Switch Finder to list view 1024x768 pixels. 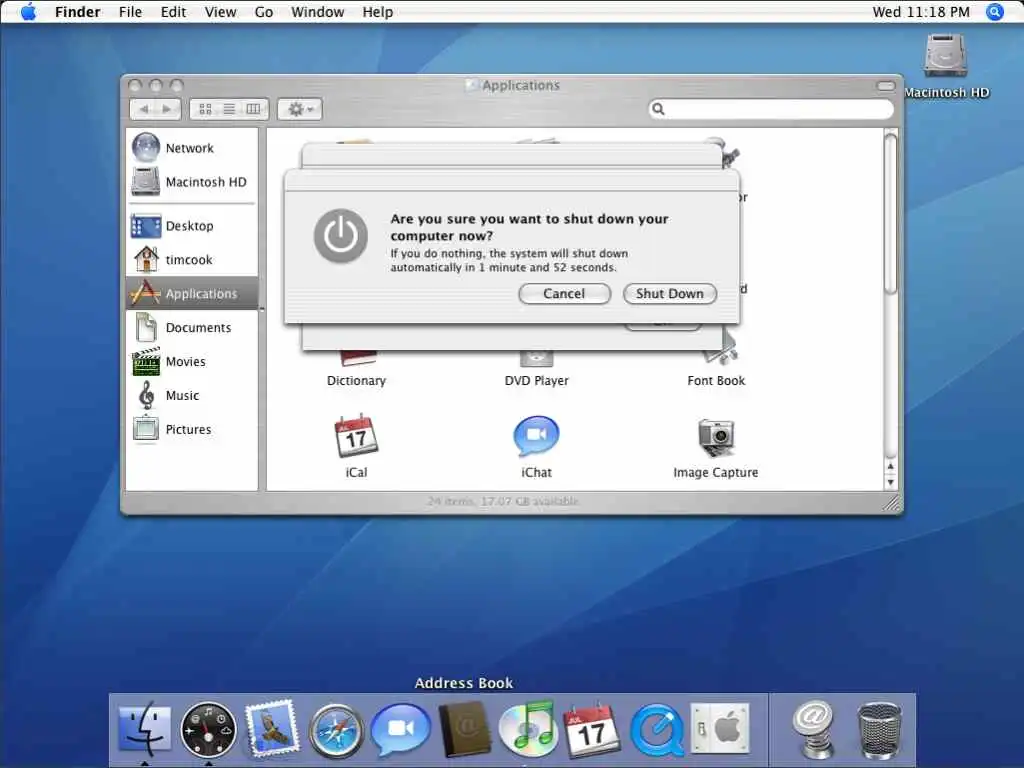(x=229, y=109)
